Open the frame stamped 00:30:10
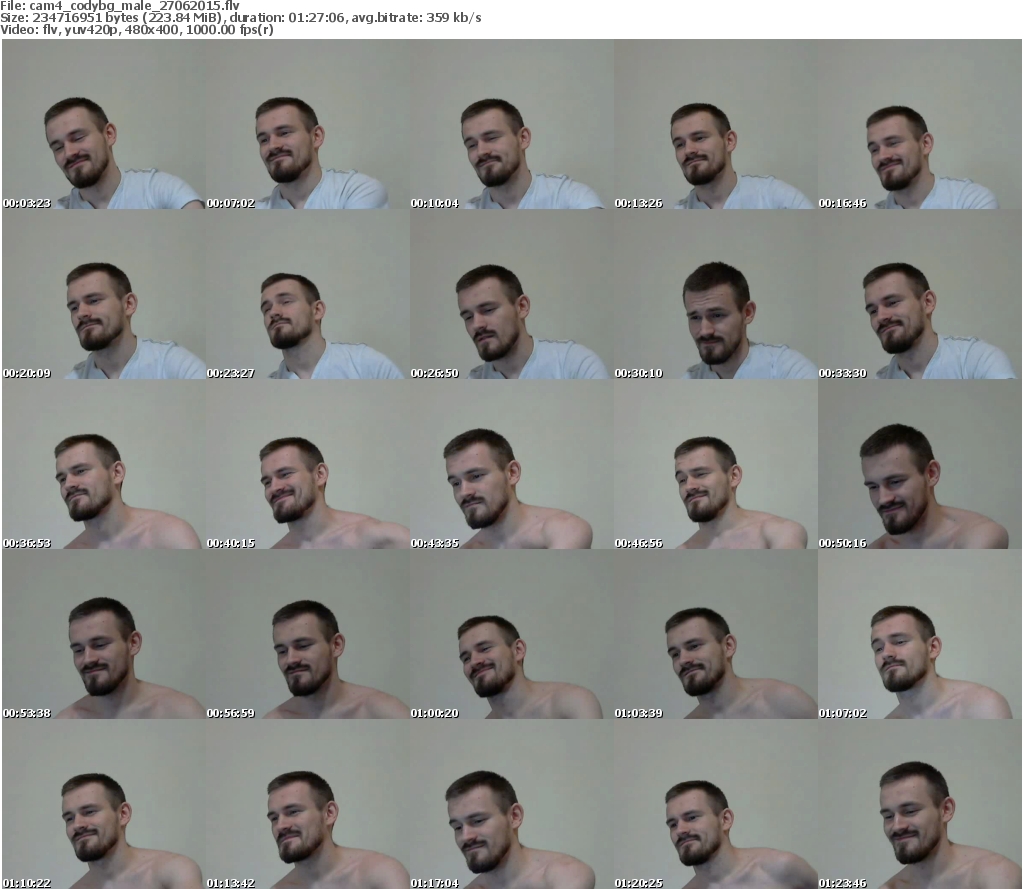Viewport: 1024px width, 889px height. pos(716,294)
